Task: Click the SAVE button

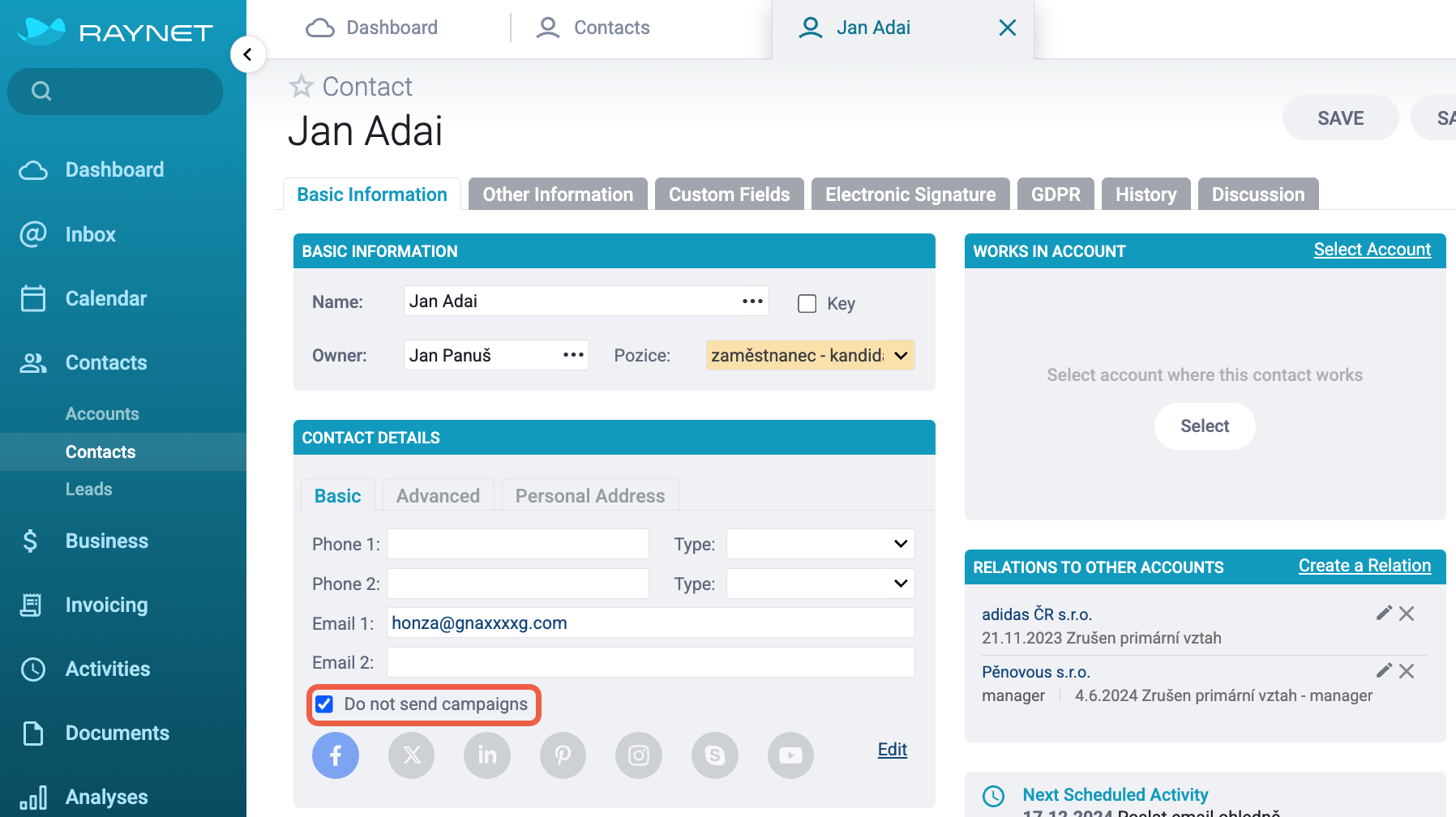Action: click(1341, 118)
